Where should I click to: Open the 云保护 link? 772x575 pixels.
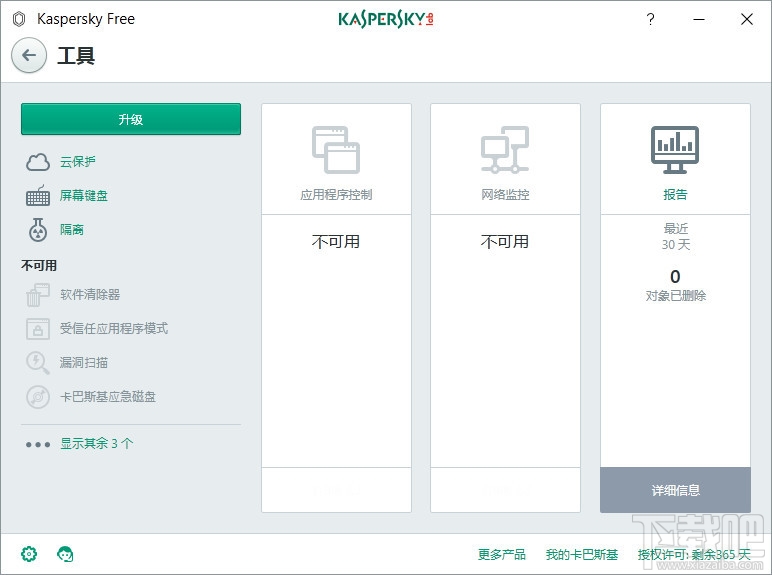(x=78, y=161)
